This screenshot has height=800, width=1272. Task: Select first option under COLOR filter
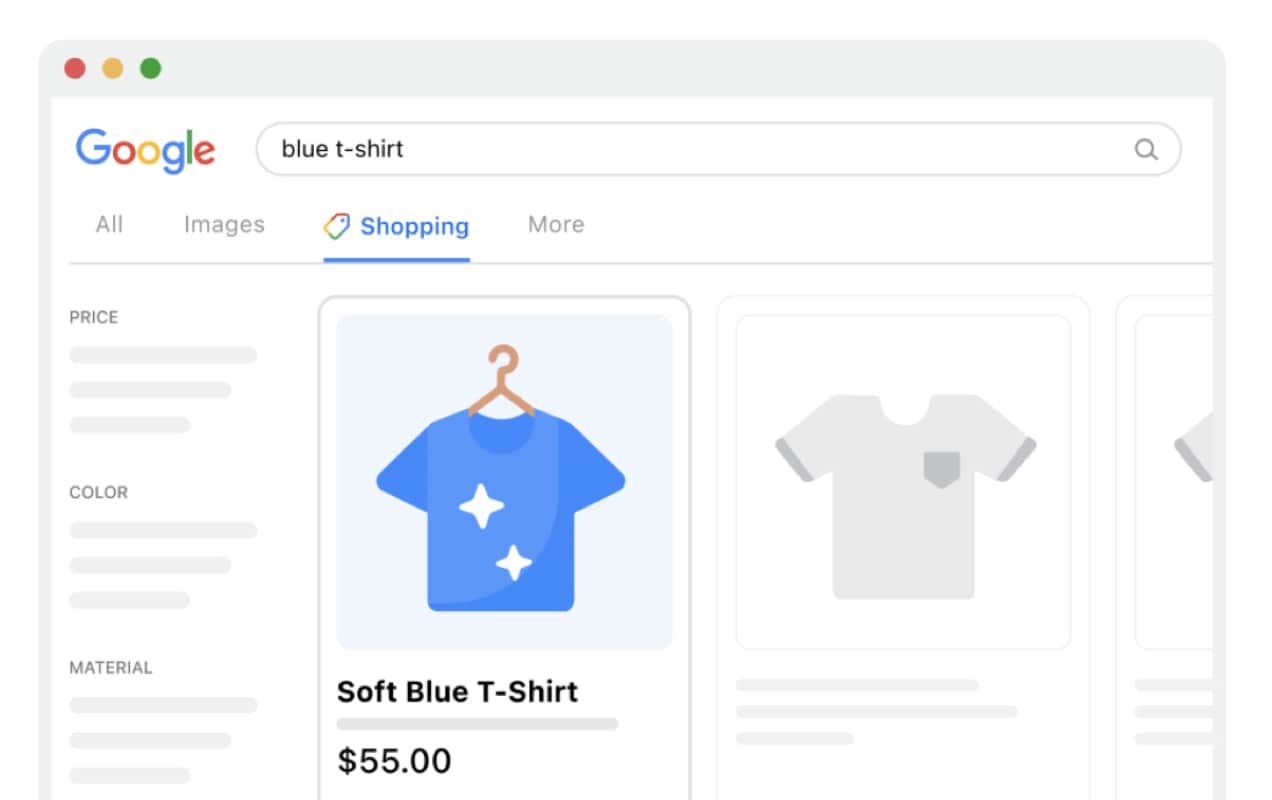click(x=163, y=530)
